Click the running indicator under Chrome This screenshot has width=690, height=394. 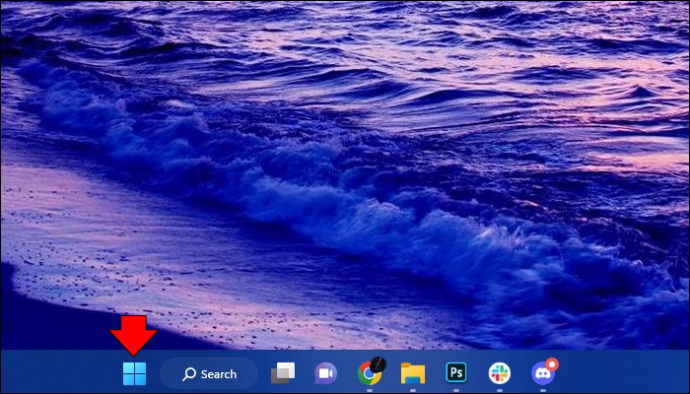pos(369,390)
